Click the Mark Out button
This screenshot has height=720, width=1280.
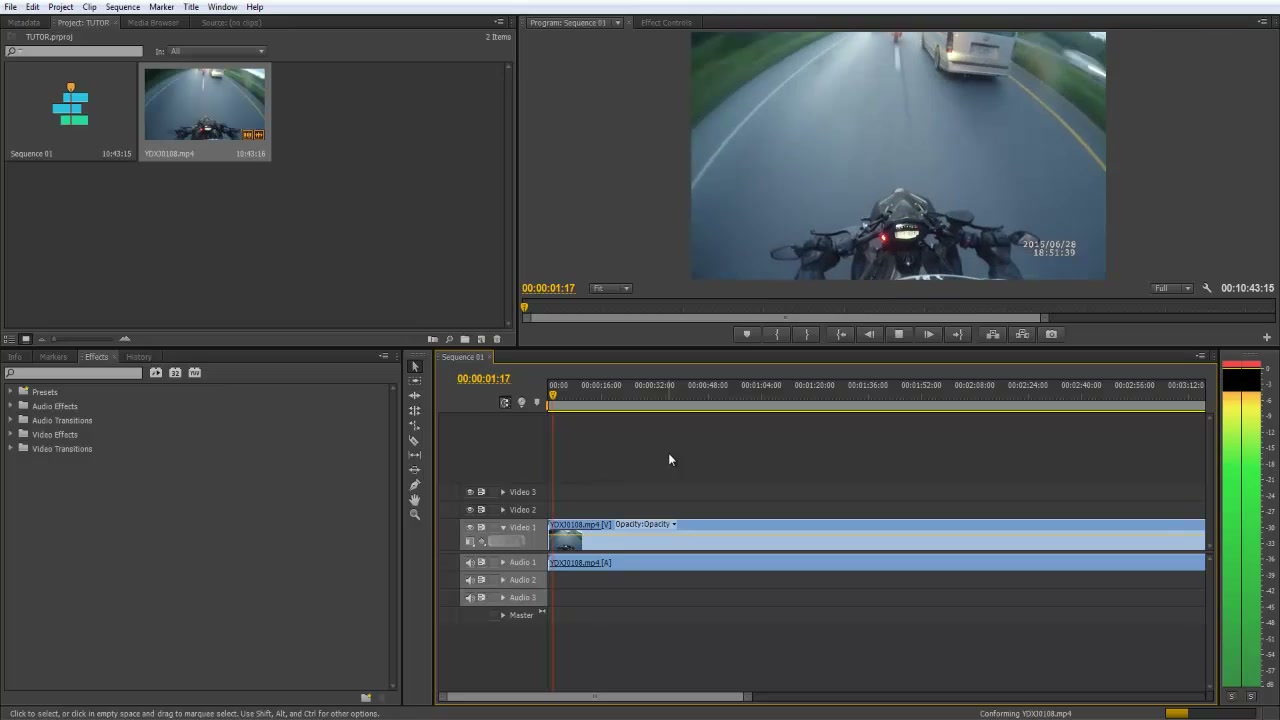tap(806, 335)
